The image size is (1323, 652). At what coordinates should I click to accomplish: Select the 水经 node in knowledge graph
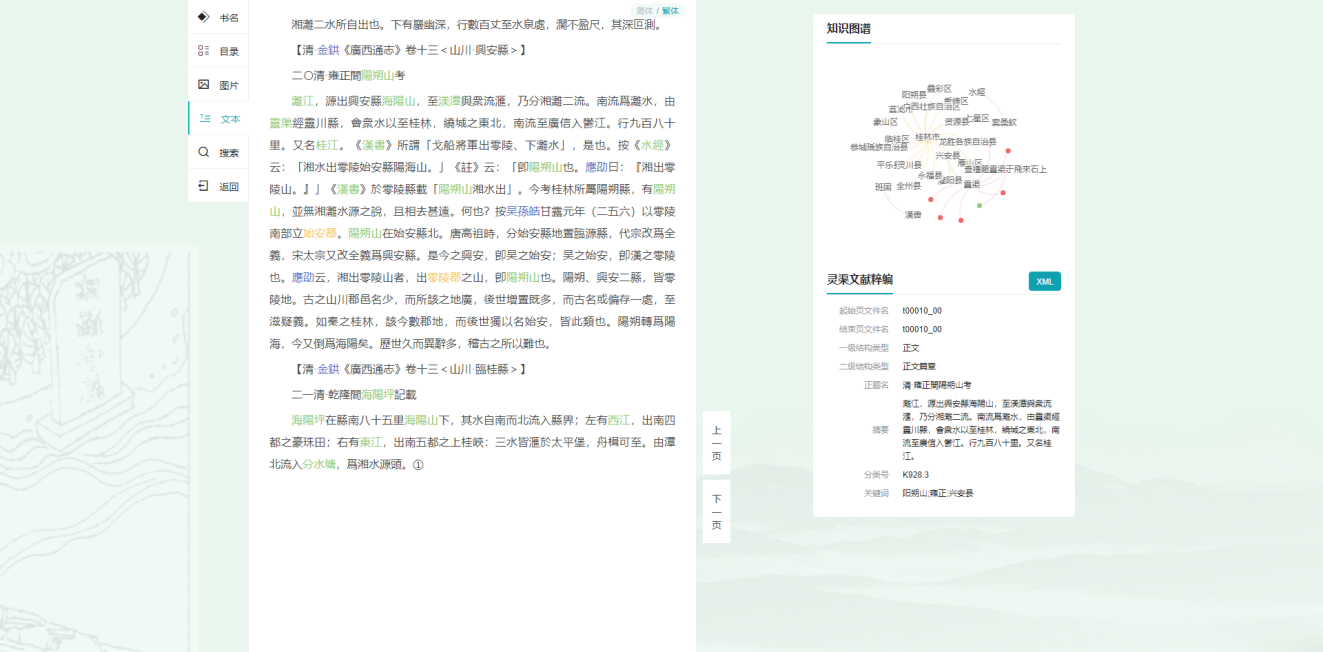pyautogui.click(x=977, y=92)
